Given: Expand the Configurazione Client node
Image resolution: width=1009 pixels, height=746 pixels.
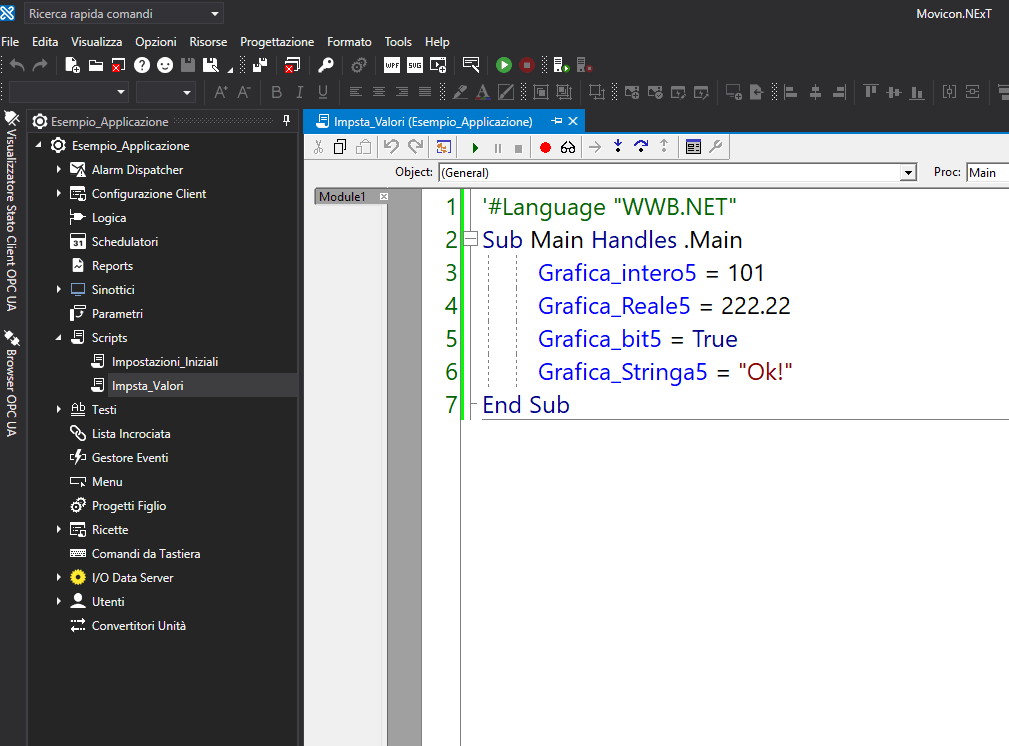Looking at the screenshot, I should click(x=59, y=193).
